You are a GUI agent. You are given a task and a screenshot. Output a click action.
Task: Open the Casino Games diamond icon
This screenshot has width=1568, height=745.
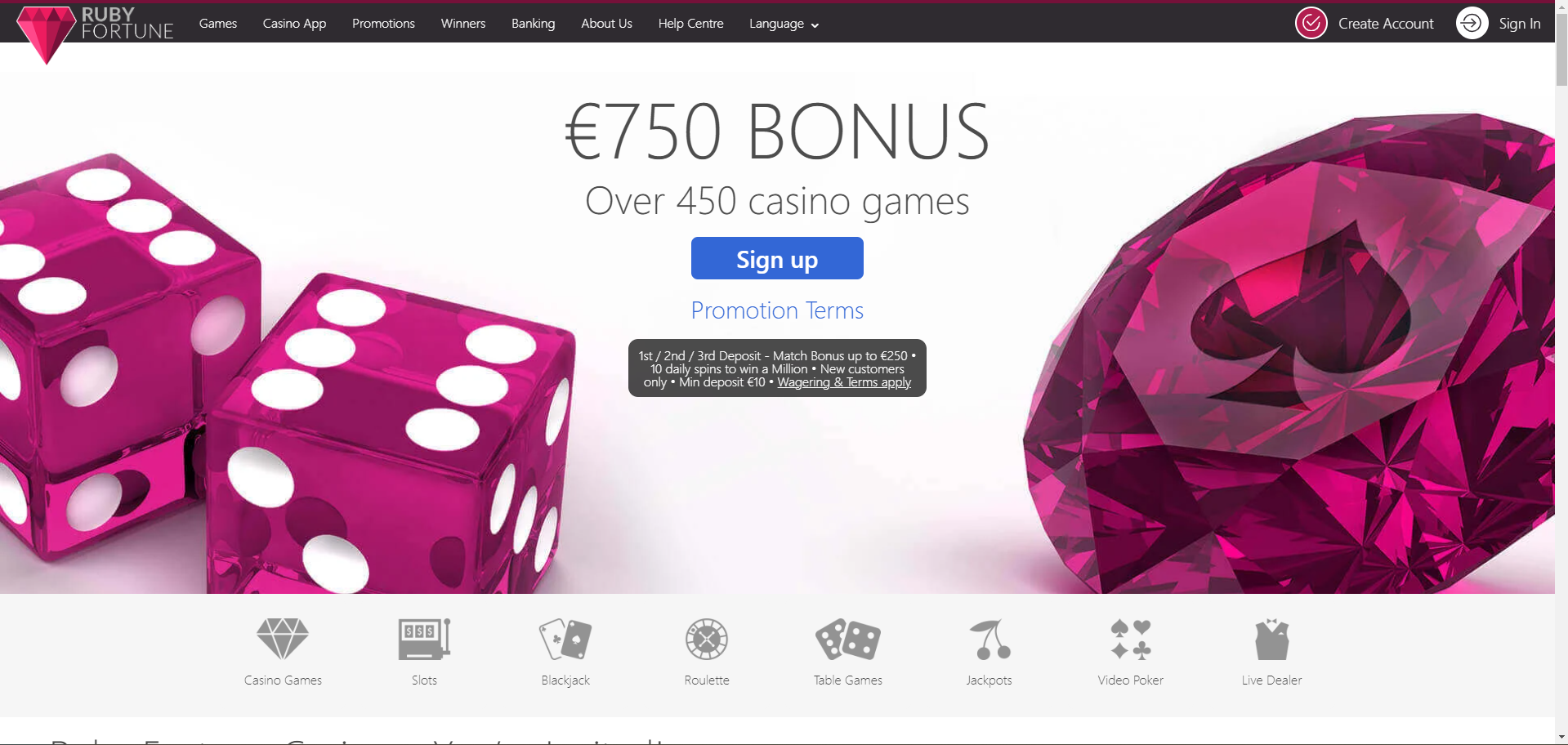click(283, 639)
